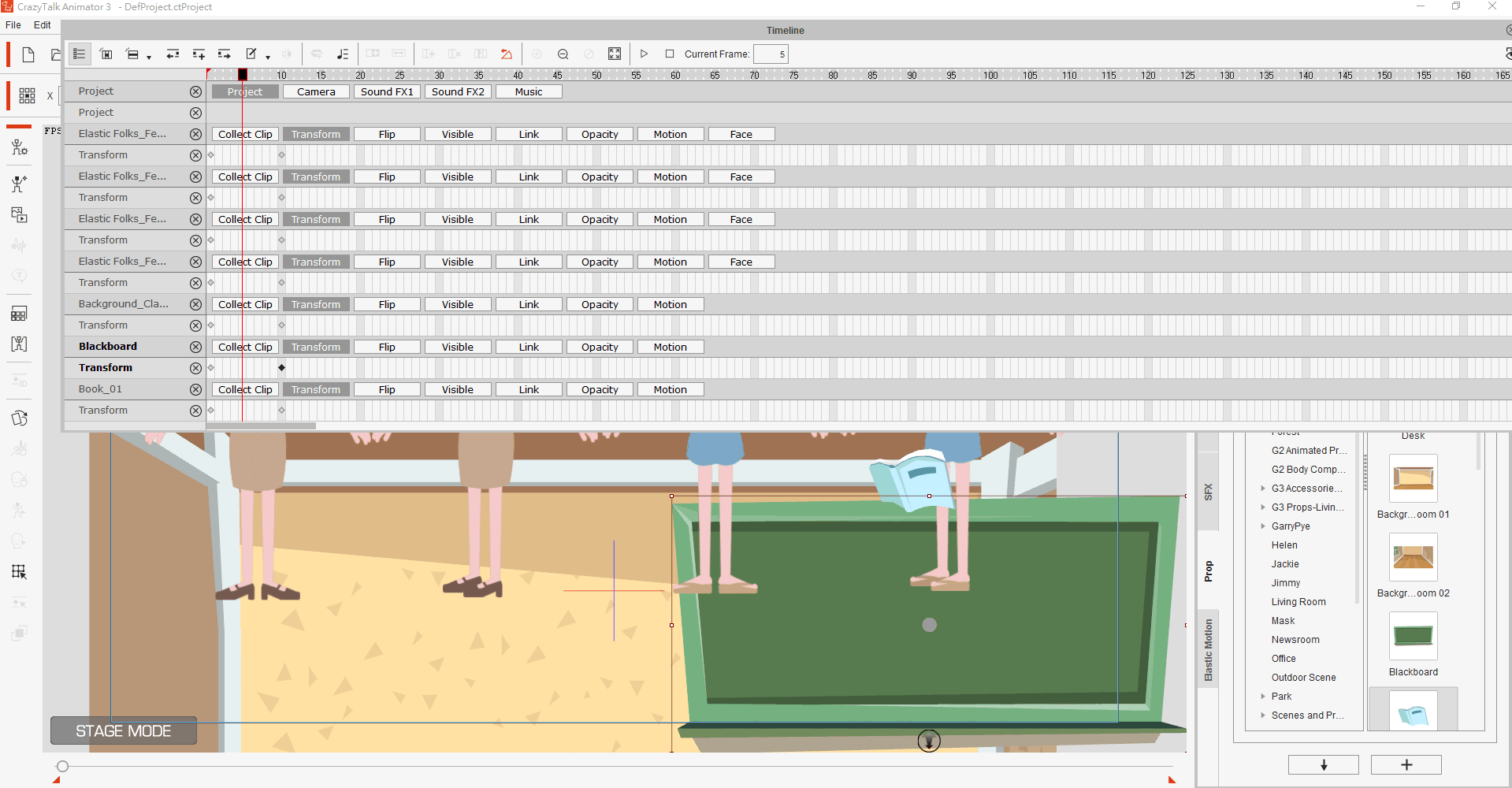Click the down arrow apply button
Screen dimensions: 1512x788
coord(1324,765)
